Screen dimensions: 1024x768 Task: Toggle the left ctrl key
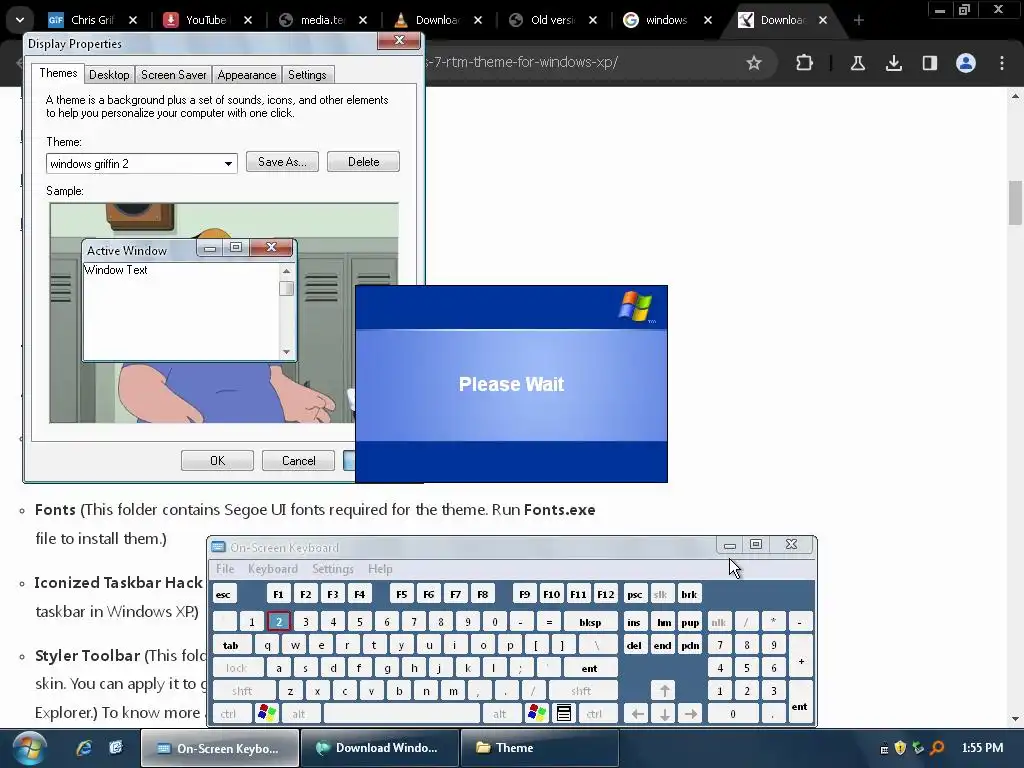[231, 714]
